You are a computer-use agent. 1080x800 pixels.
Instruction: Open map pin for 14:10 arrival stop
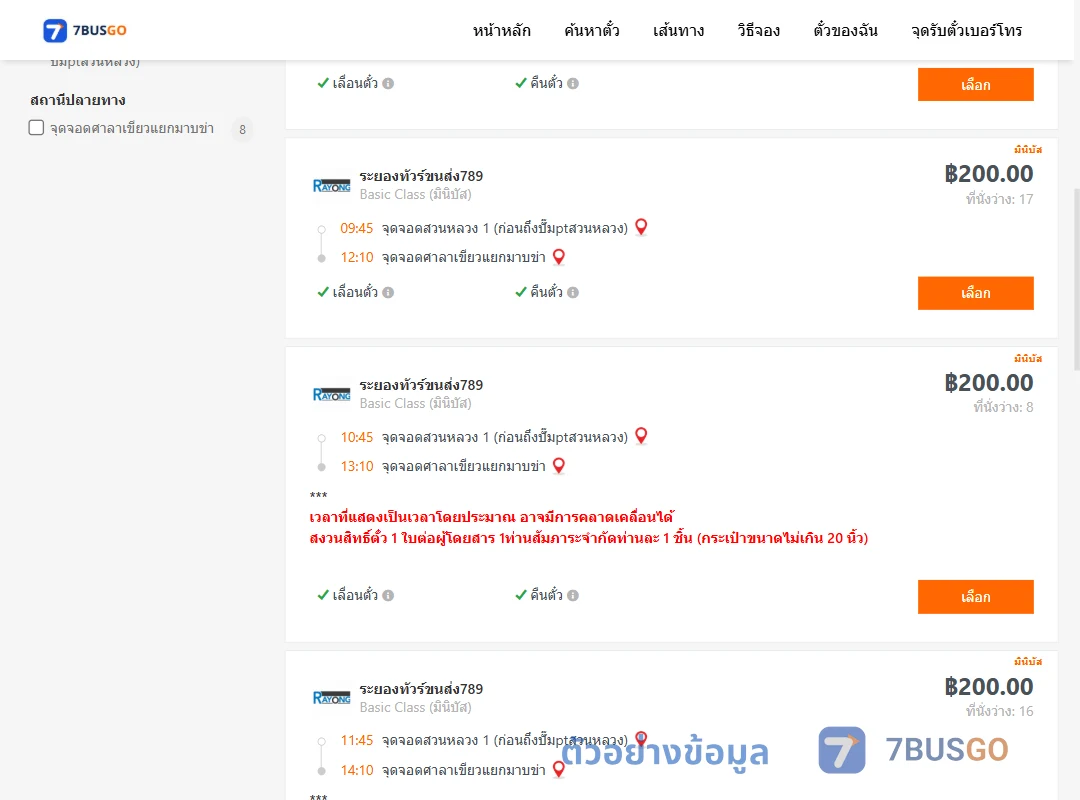[559, 769]
